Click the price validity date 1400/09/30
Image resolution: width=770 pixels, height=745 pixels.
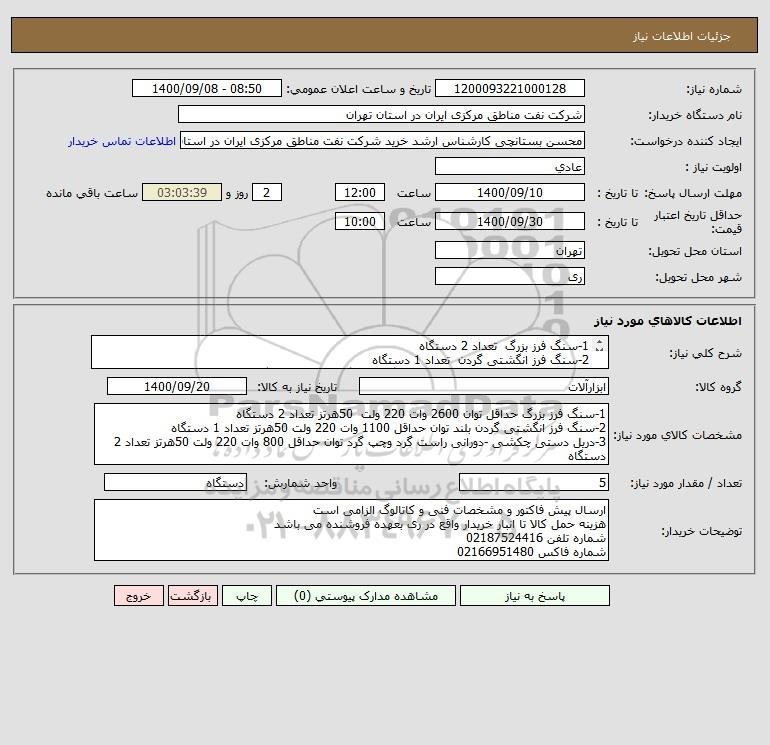(510, 221)
